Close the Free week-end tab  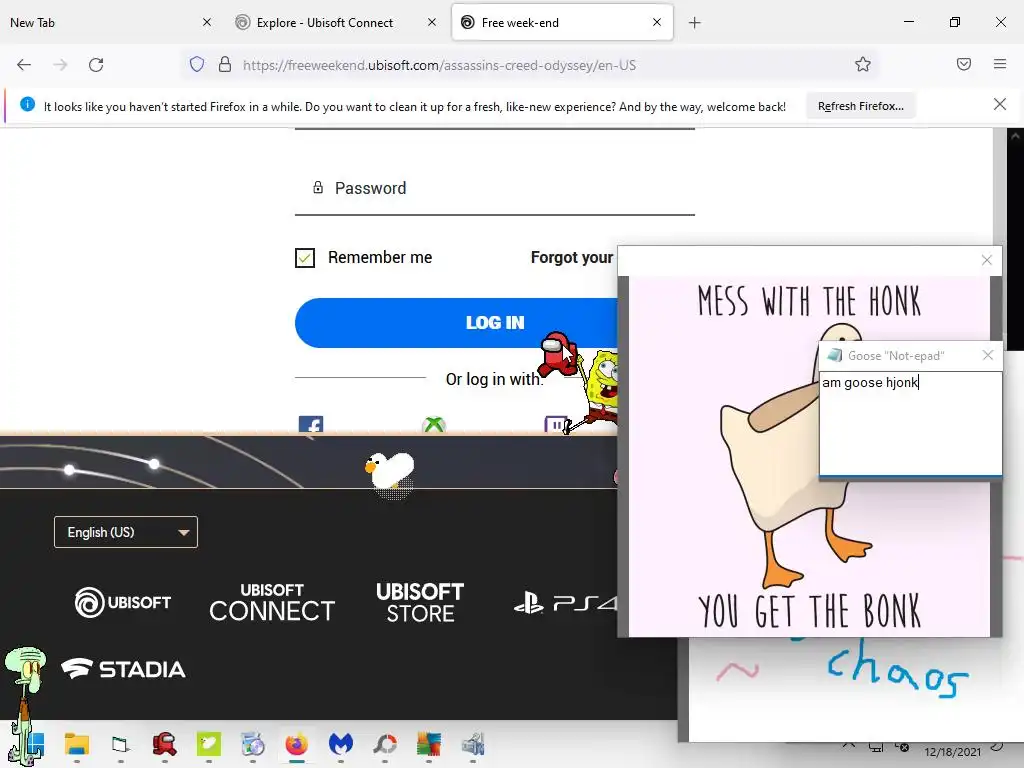(657, 22)
